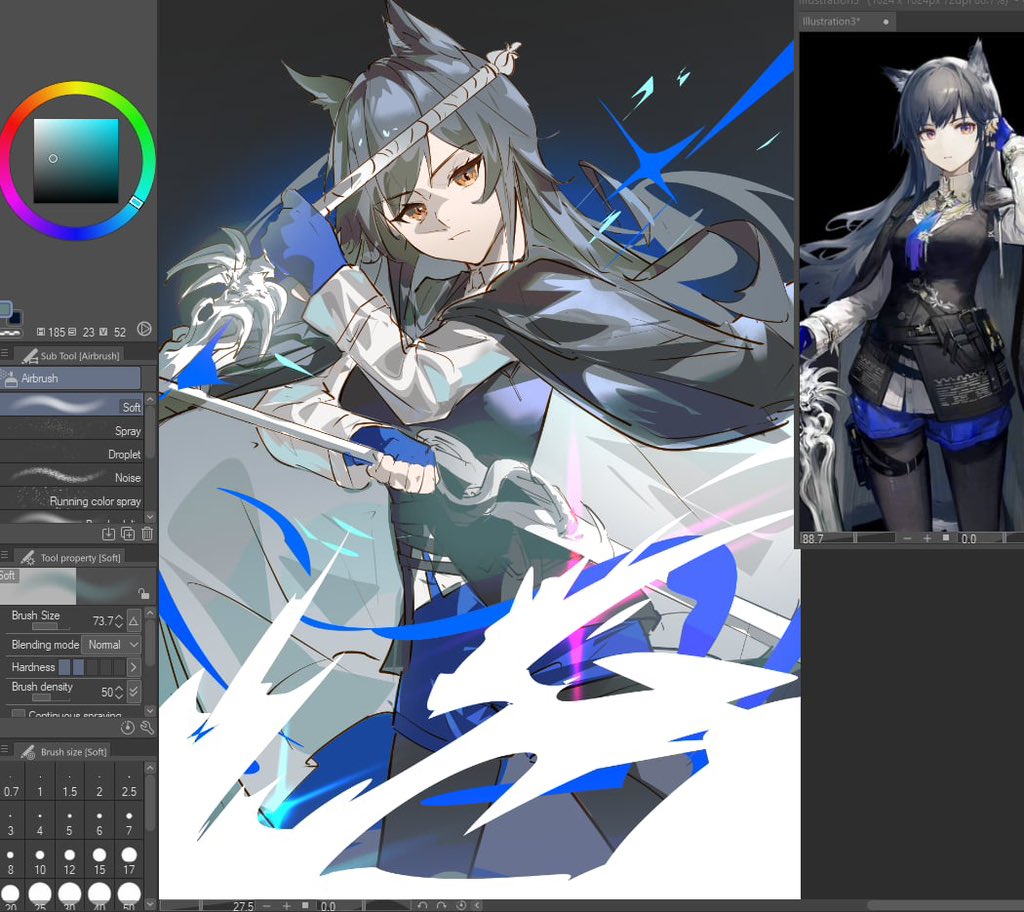The image size is (1024, 912).
Task: Select the Noise sub tool
Action: point(71,478)
